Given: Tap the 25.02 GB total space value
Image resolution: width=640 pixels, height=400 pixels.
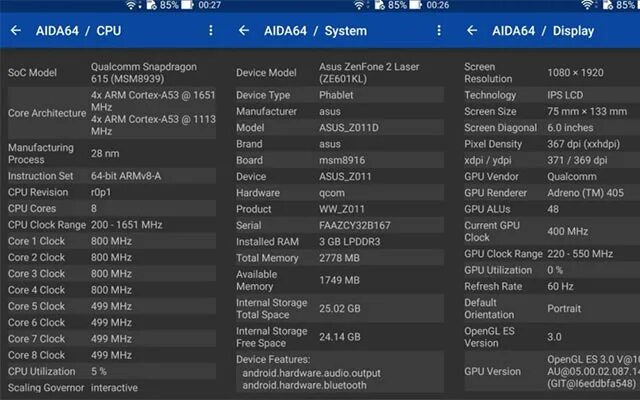Looking at the screenshot, I should click(x=340, y=309).
